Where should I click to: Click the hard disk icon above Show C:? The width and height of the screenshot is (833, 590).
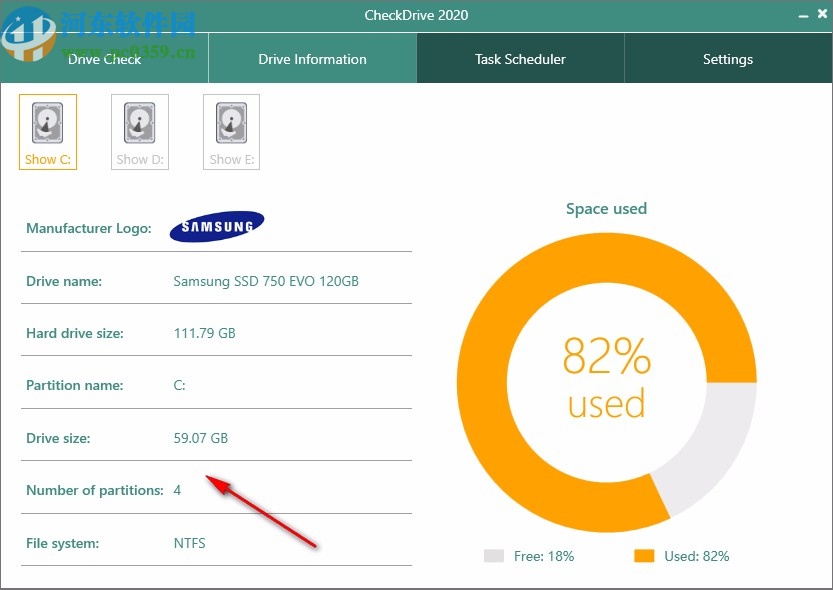(x=47, y=122)
